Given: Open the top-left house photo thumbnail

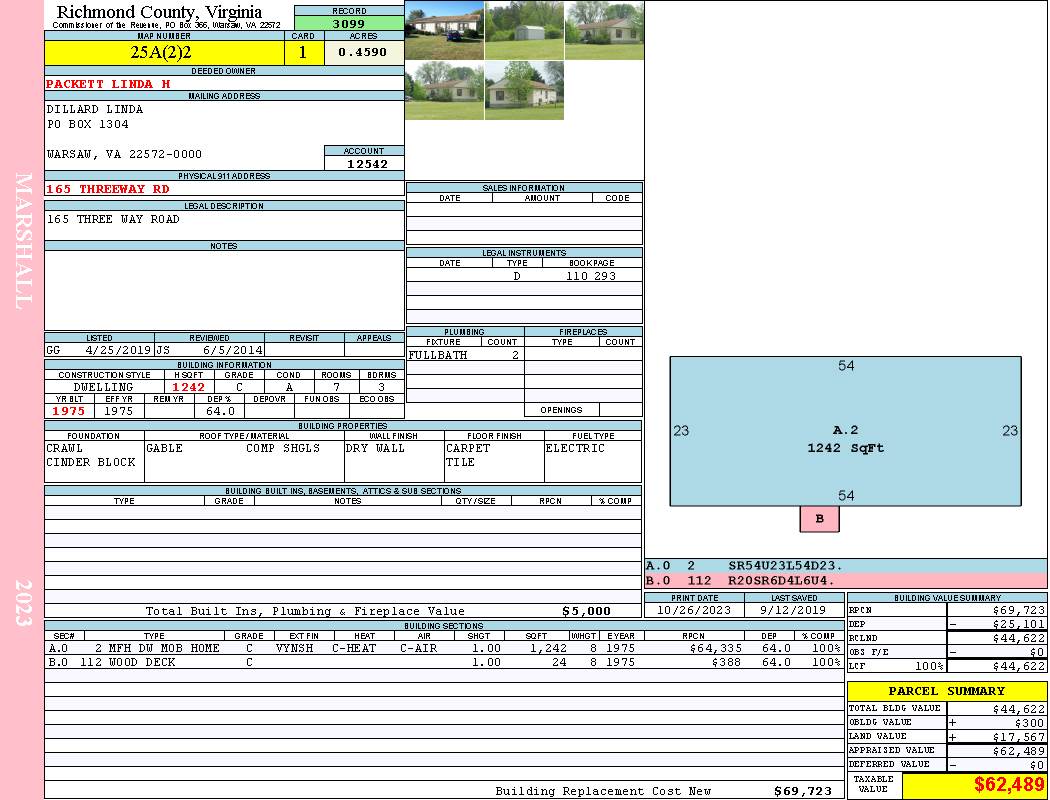Looking at the screenshot, I should coord(444,29).
